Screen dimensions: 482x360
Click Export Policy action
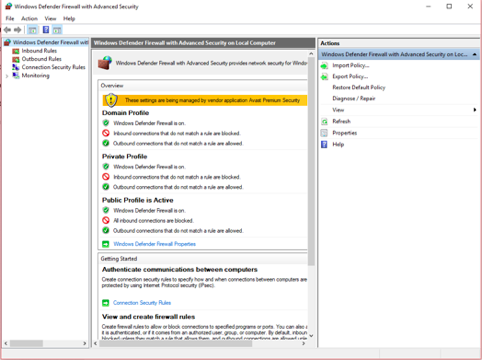pyautogui.click(x=350, y=76)
